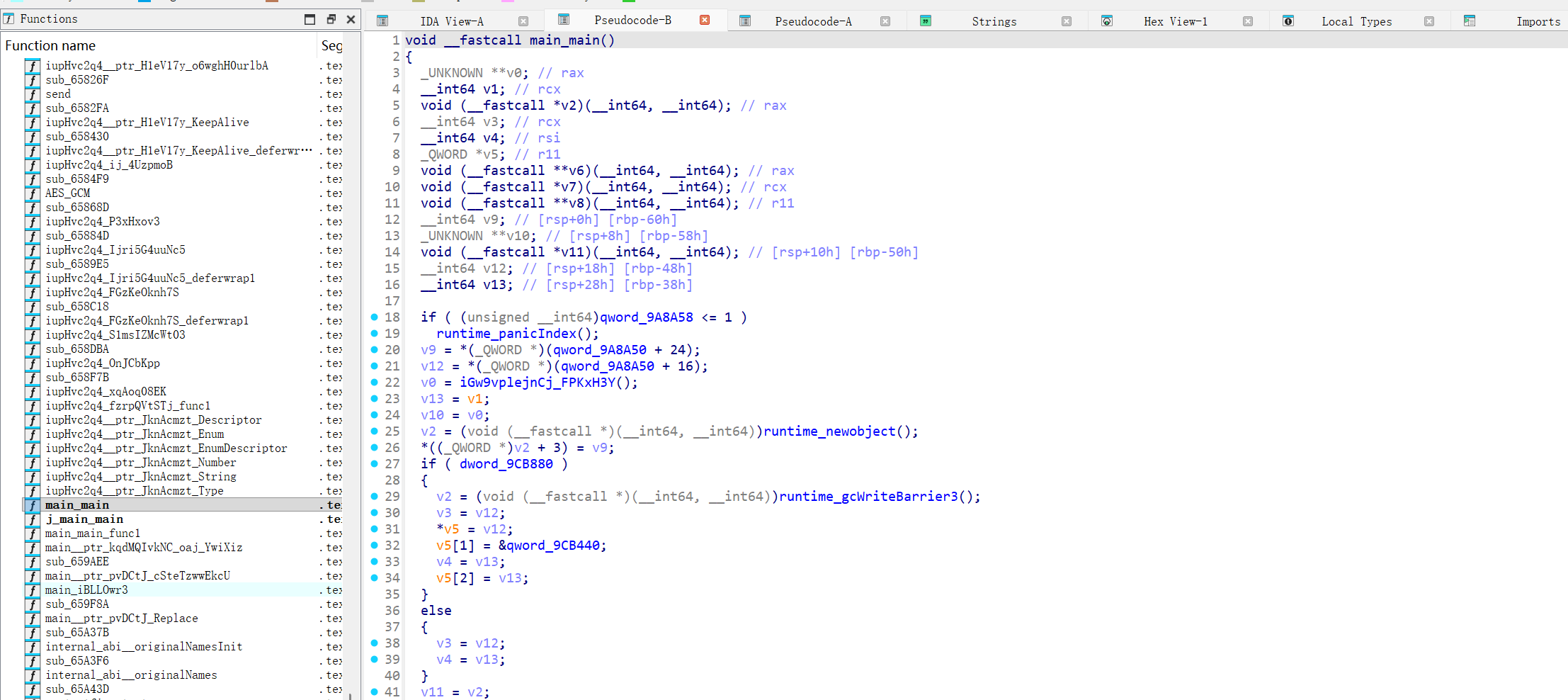The image size is (1568, 700).
Task: Toggle breakpoint dot on line 38
Action: coord(375,643)
